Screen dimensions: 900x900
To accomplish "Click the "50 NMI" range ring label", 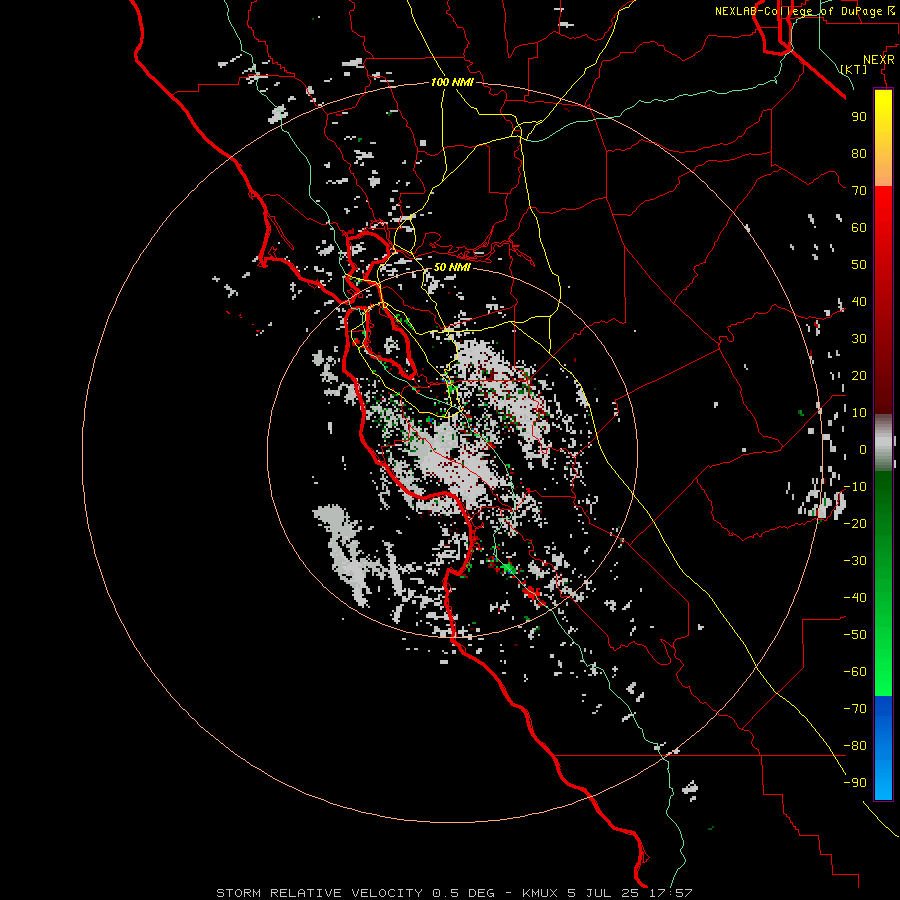I will [x=452, y=267].
